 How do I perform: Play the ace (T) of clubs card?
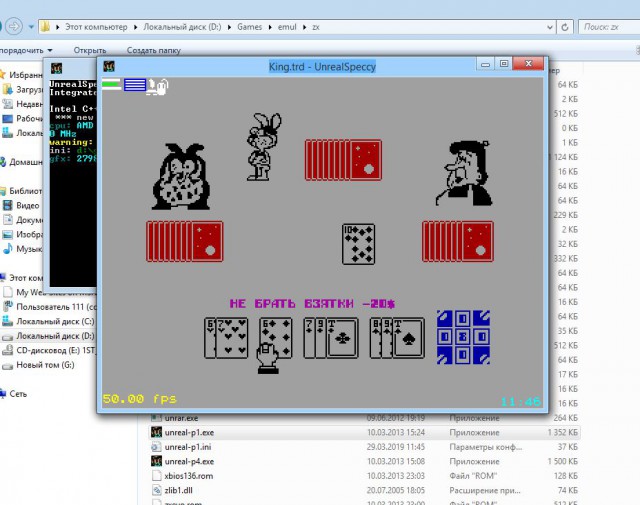(x=342, y=338)
